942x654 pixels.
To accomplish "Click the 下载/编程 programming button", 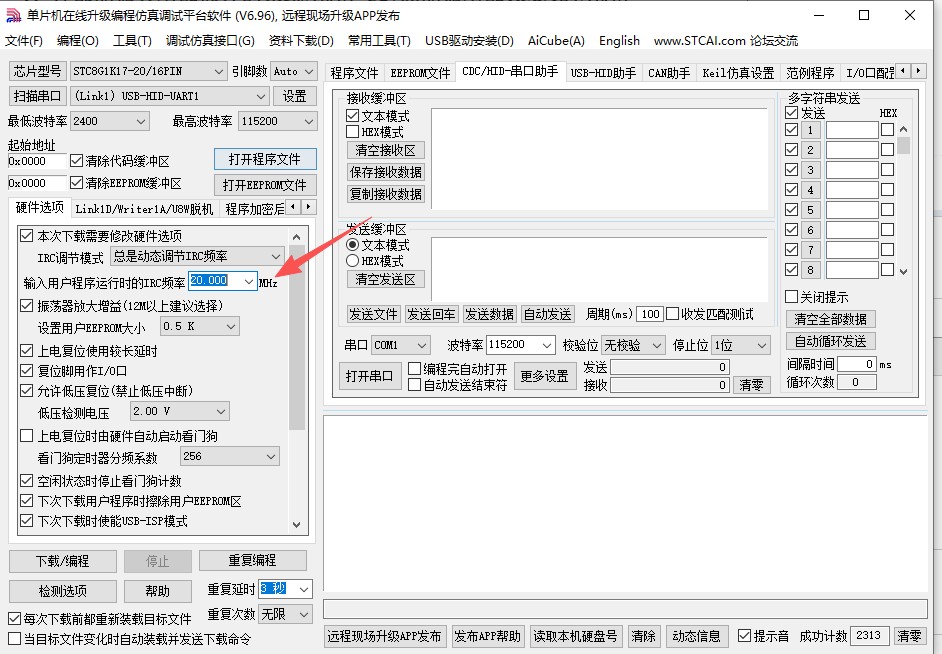I will click(61, 561).
